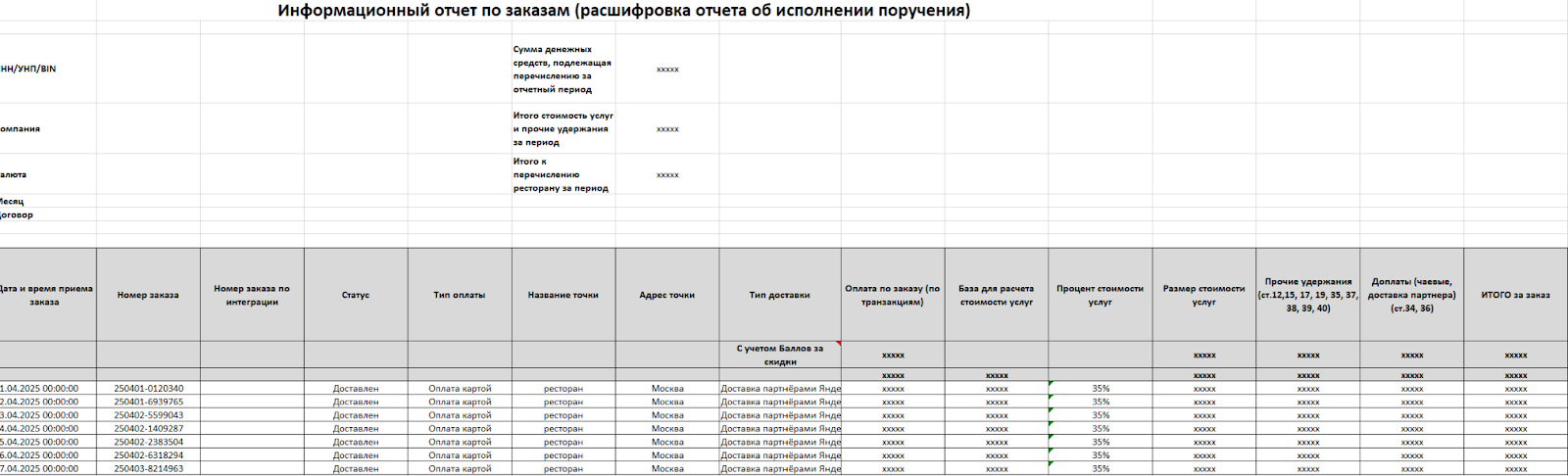Image resolution: width=1568 pixels, height=476 pixels.
Task: Select the 'Тип доставки' header cell
Action: [780, 295]
